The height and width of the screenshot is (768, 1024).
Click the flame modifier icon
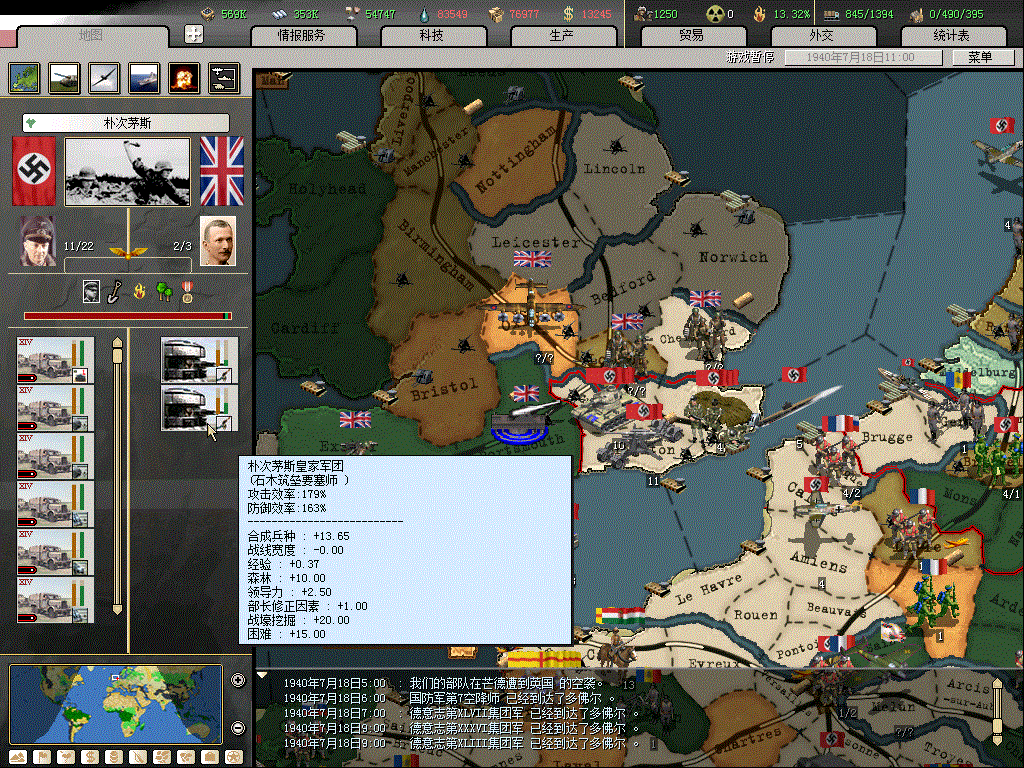tap(139, 291)
